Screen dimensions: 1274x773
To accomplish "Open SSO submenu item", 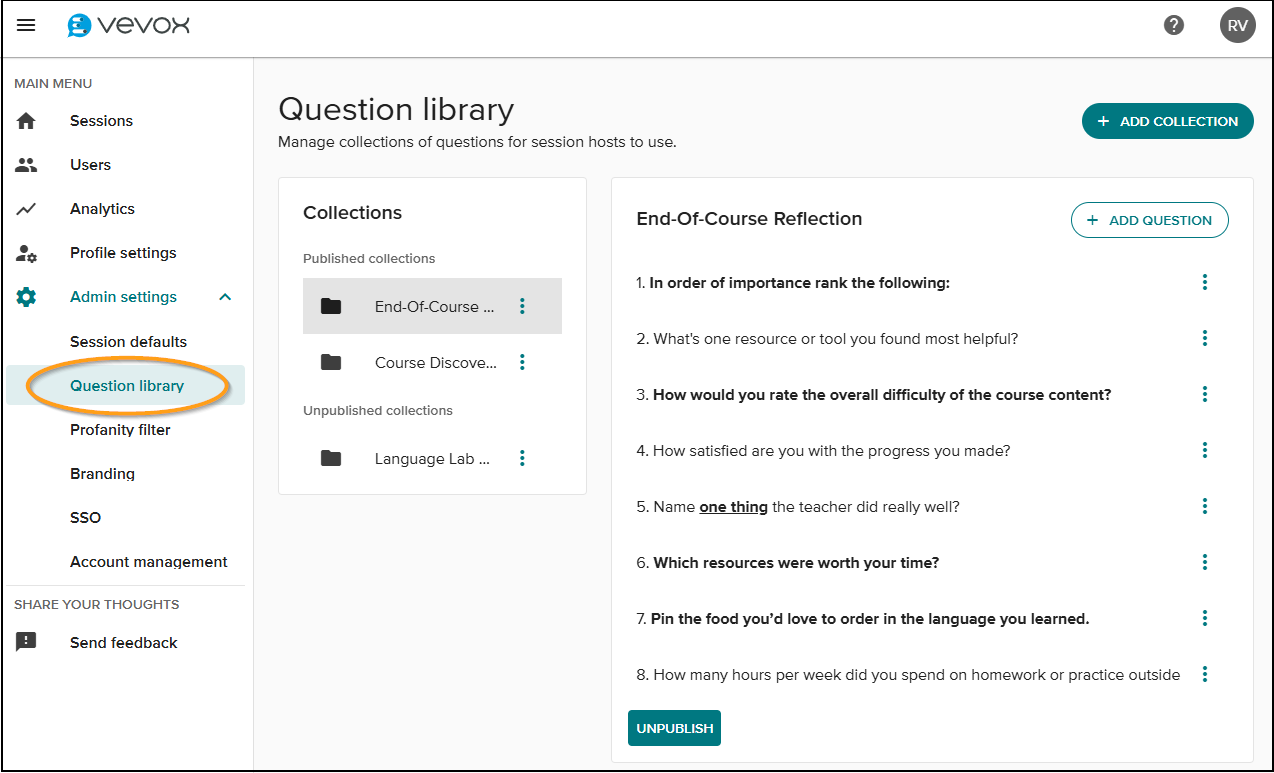I will pyautogui.click(x=85, y=518).
